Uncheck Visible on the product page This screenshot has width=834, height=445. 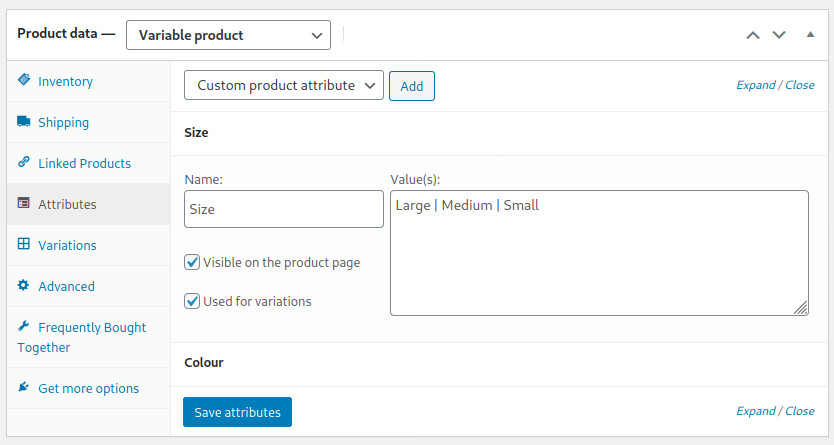[192, 262]
